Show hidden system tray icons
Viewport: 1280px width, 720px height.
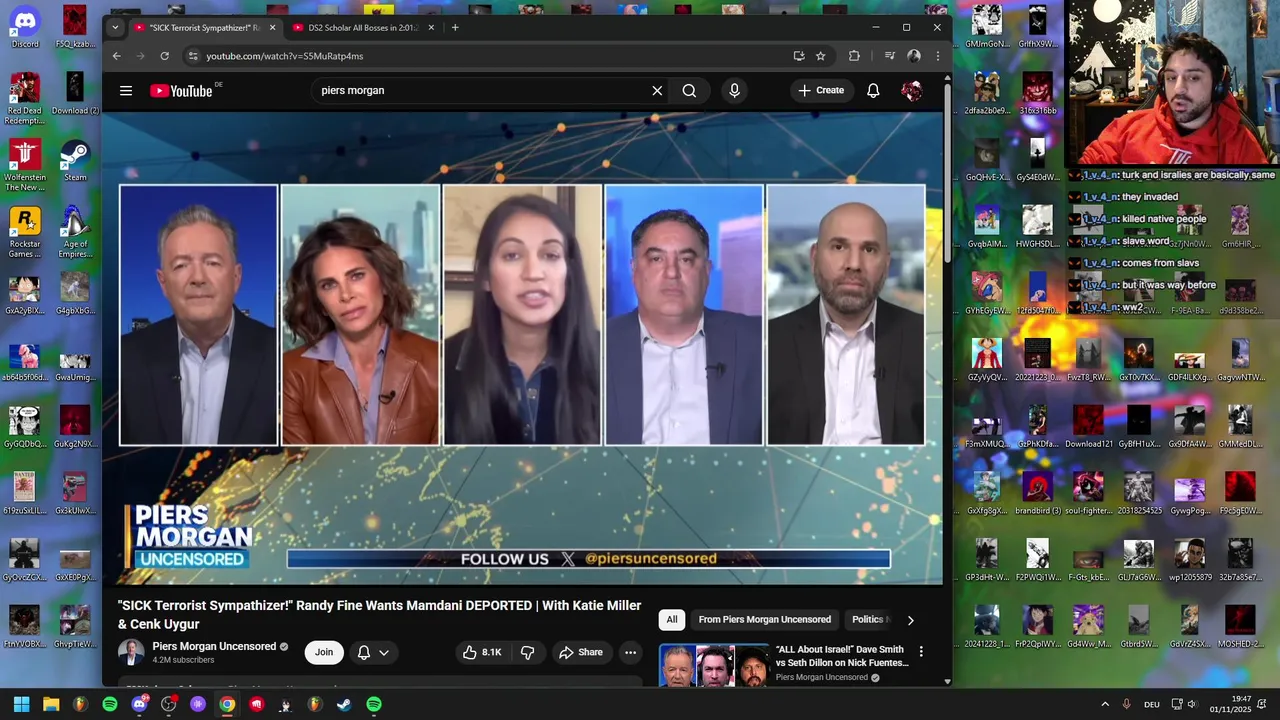point(1105,704)
